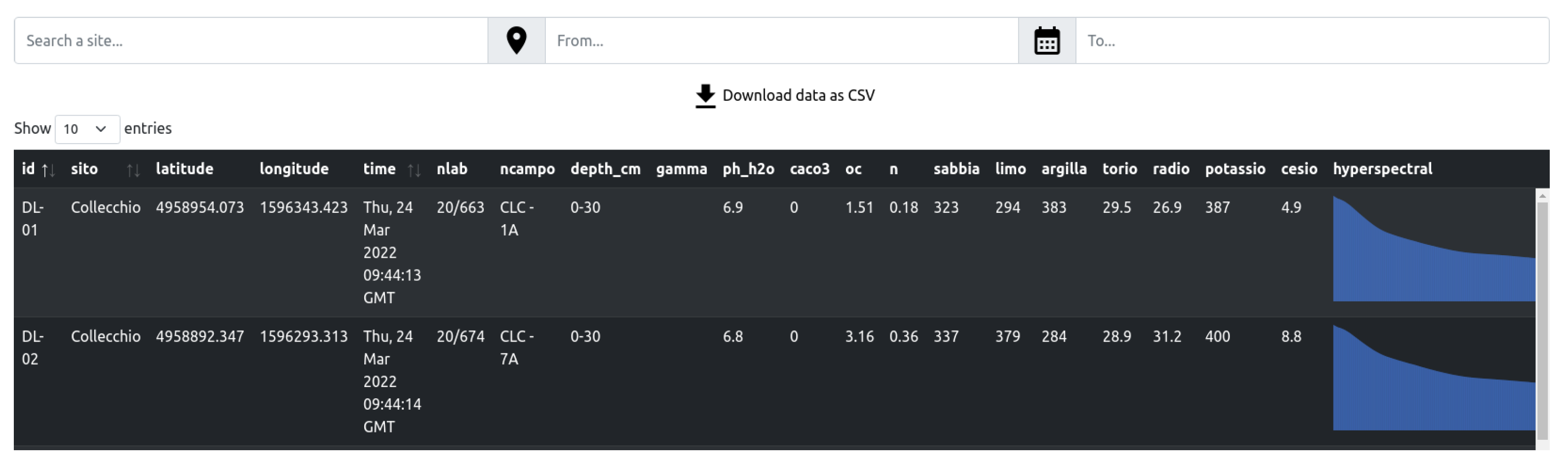Click the map location pin icon
Viewport: 1568px width, 466px height.
click(516, 41)
